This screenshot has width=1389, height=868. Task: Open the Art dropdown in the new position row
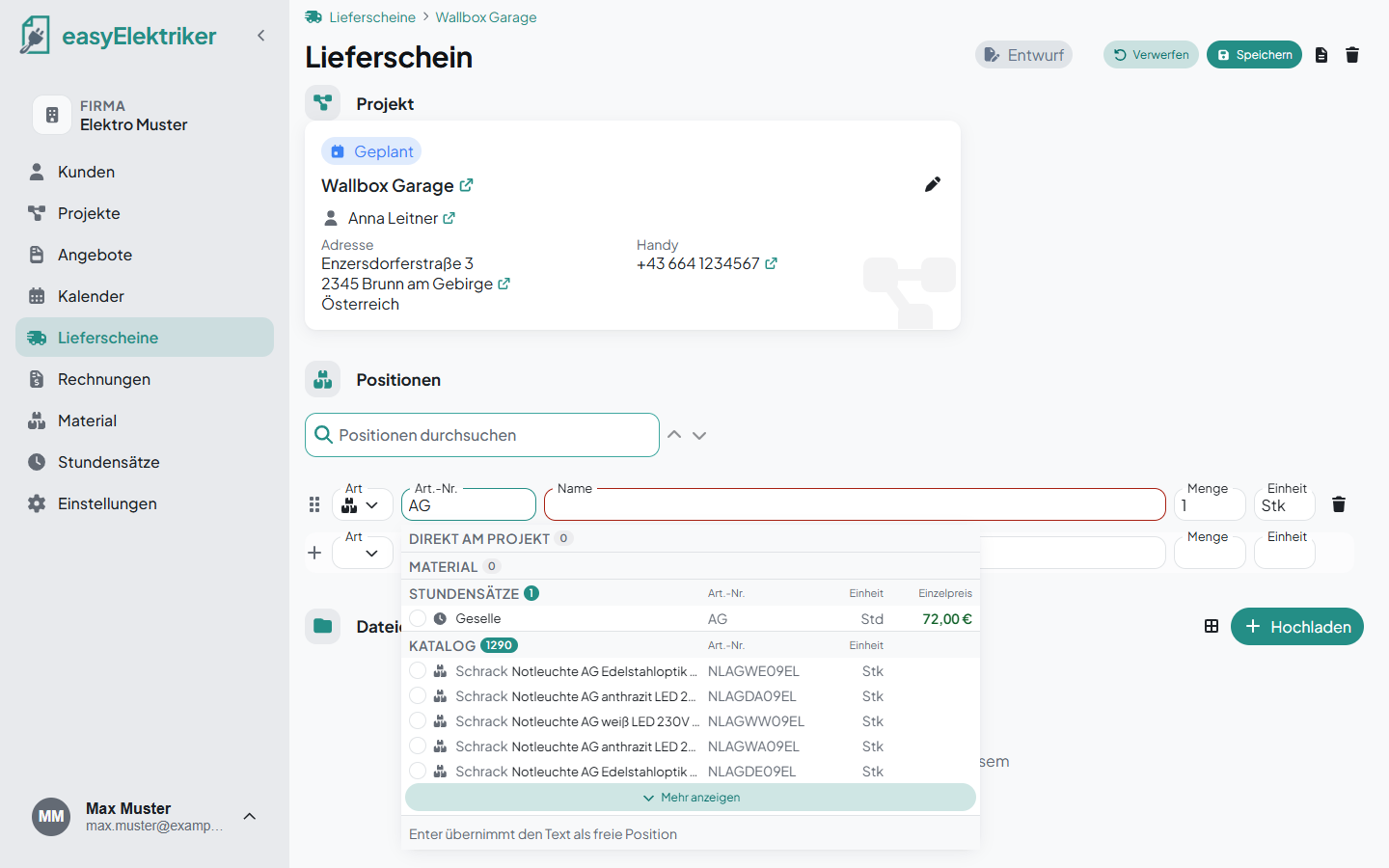363,553
